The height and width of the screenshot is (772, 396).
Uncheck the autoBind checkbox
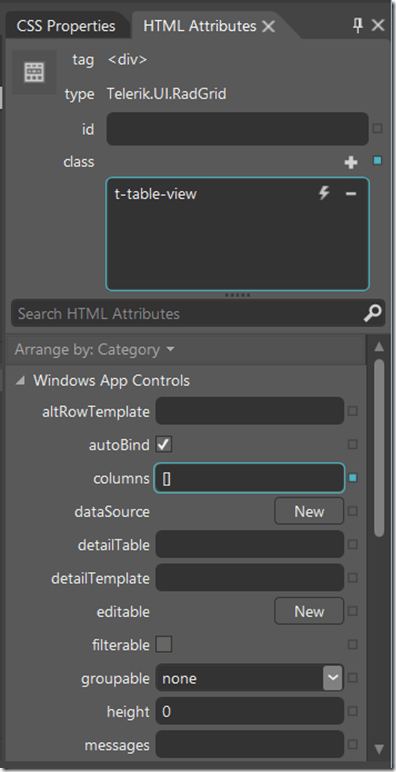pos(164,445)
